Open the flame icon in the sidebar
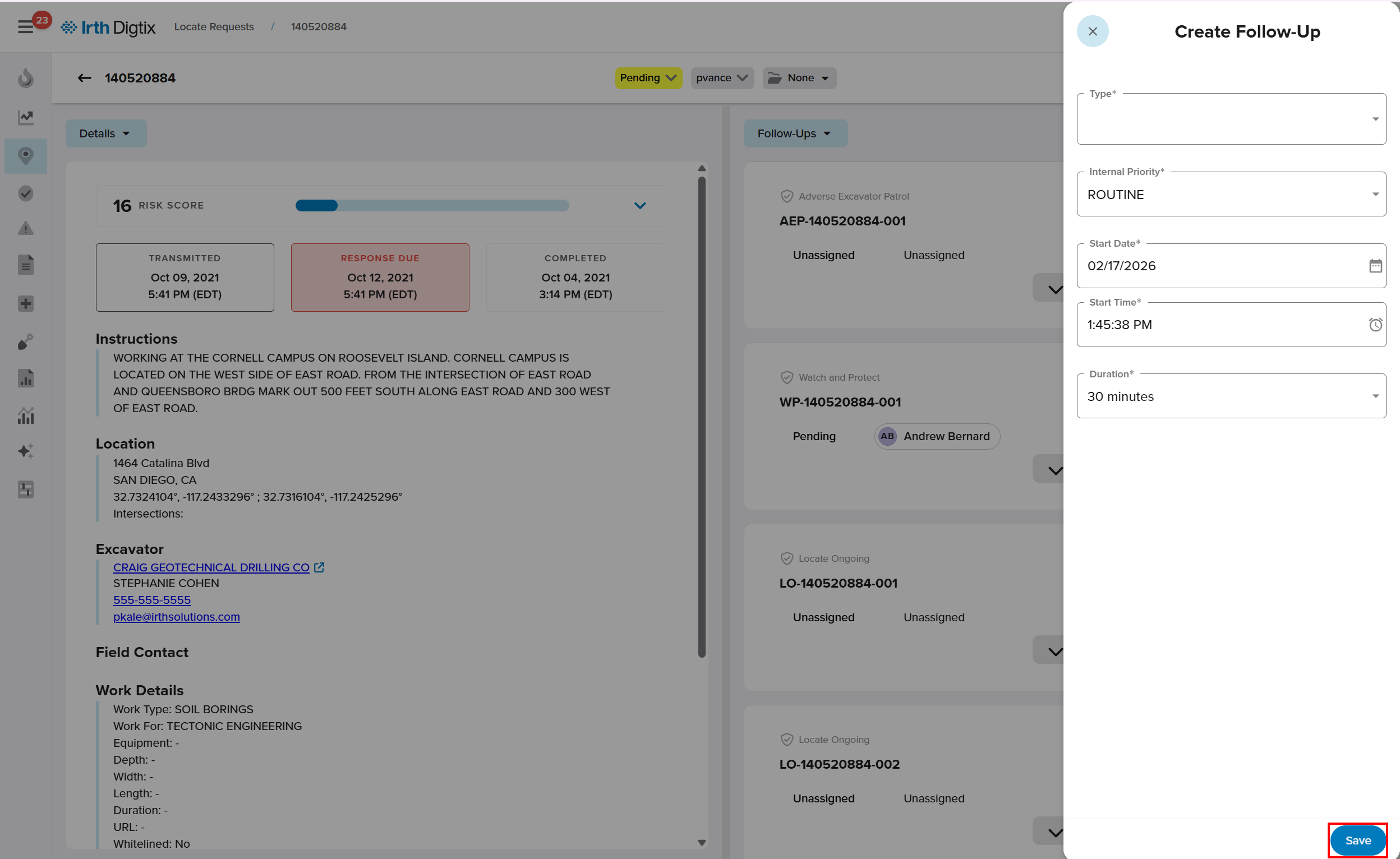Viewport: 1400px width, 859px height. (26, 78)
